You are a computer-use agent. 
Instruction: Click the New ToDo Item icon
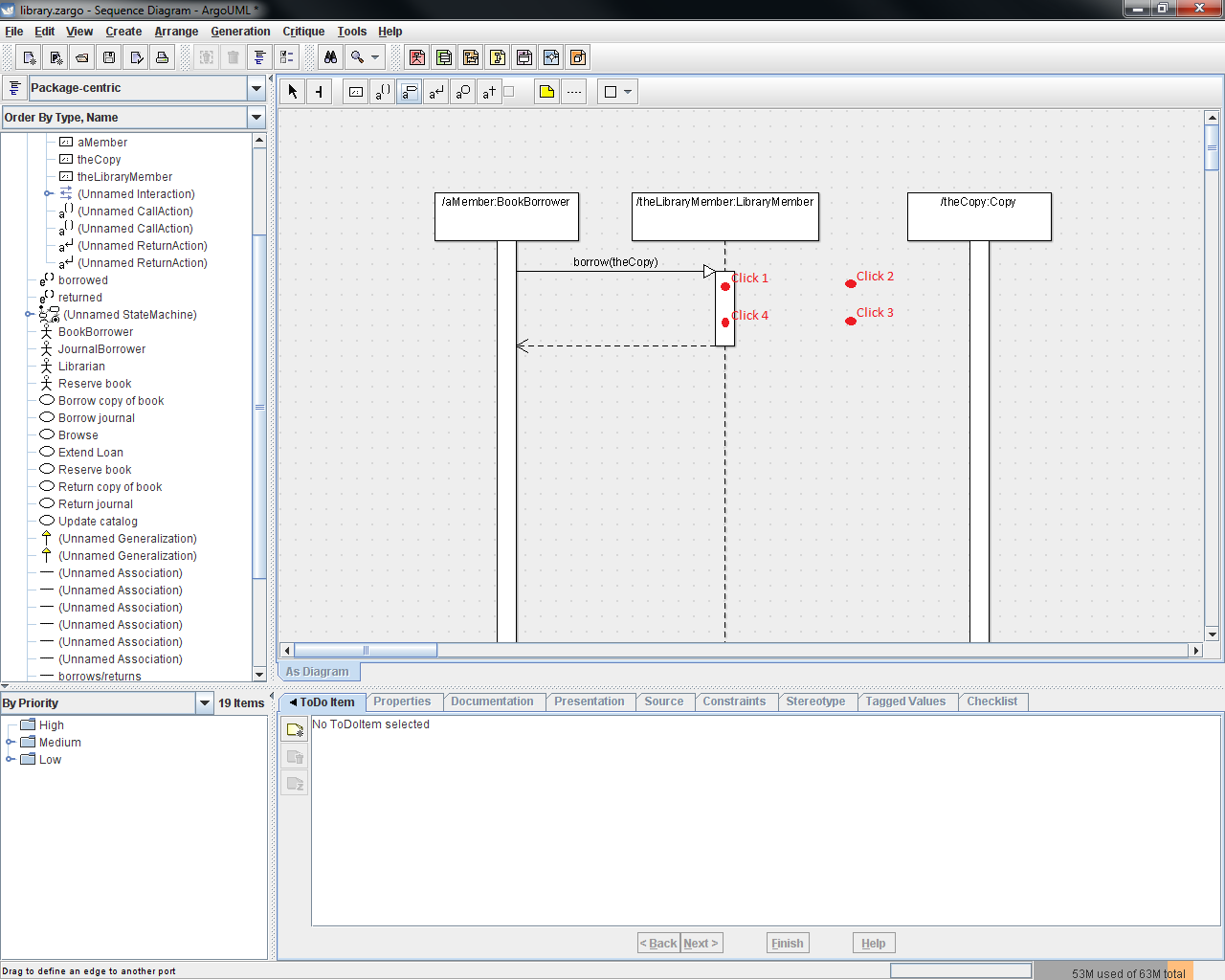click(295, 730)
